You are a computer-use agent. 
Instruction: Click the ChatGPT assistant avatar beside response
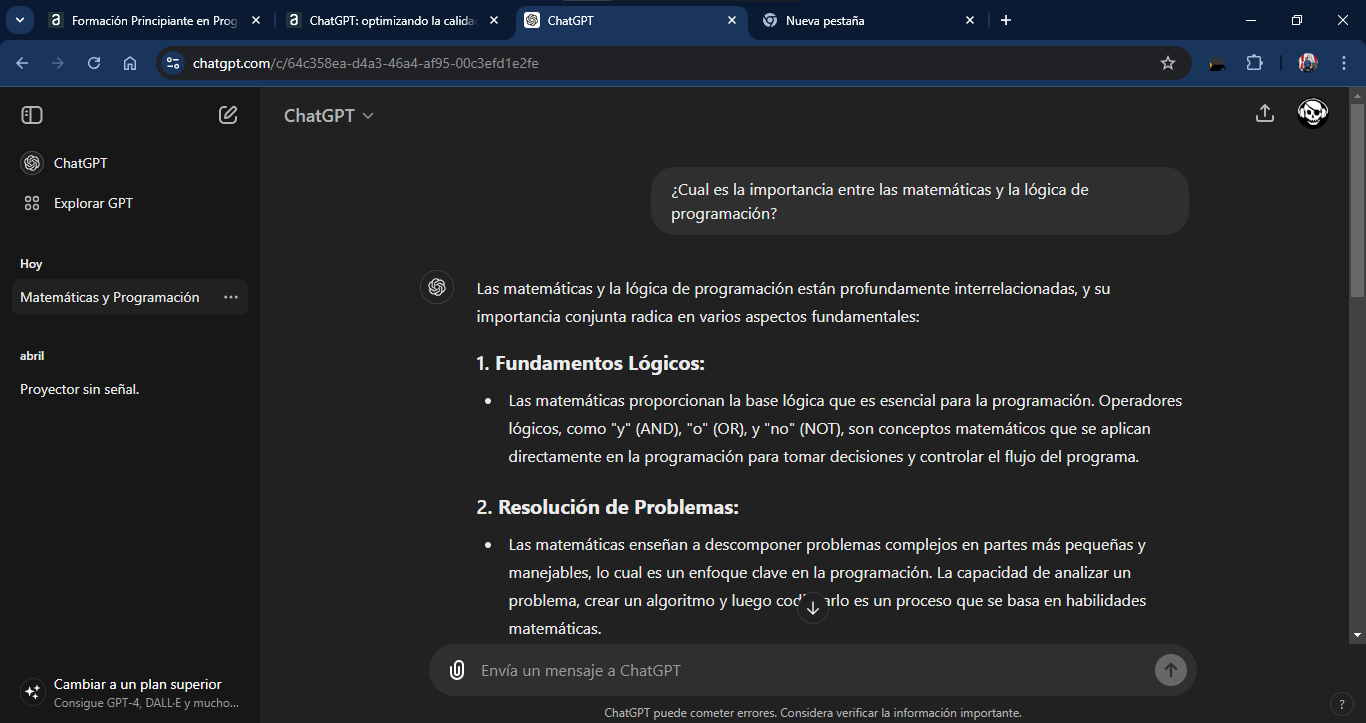point(437,287)
